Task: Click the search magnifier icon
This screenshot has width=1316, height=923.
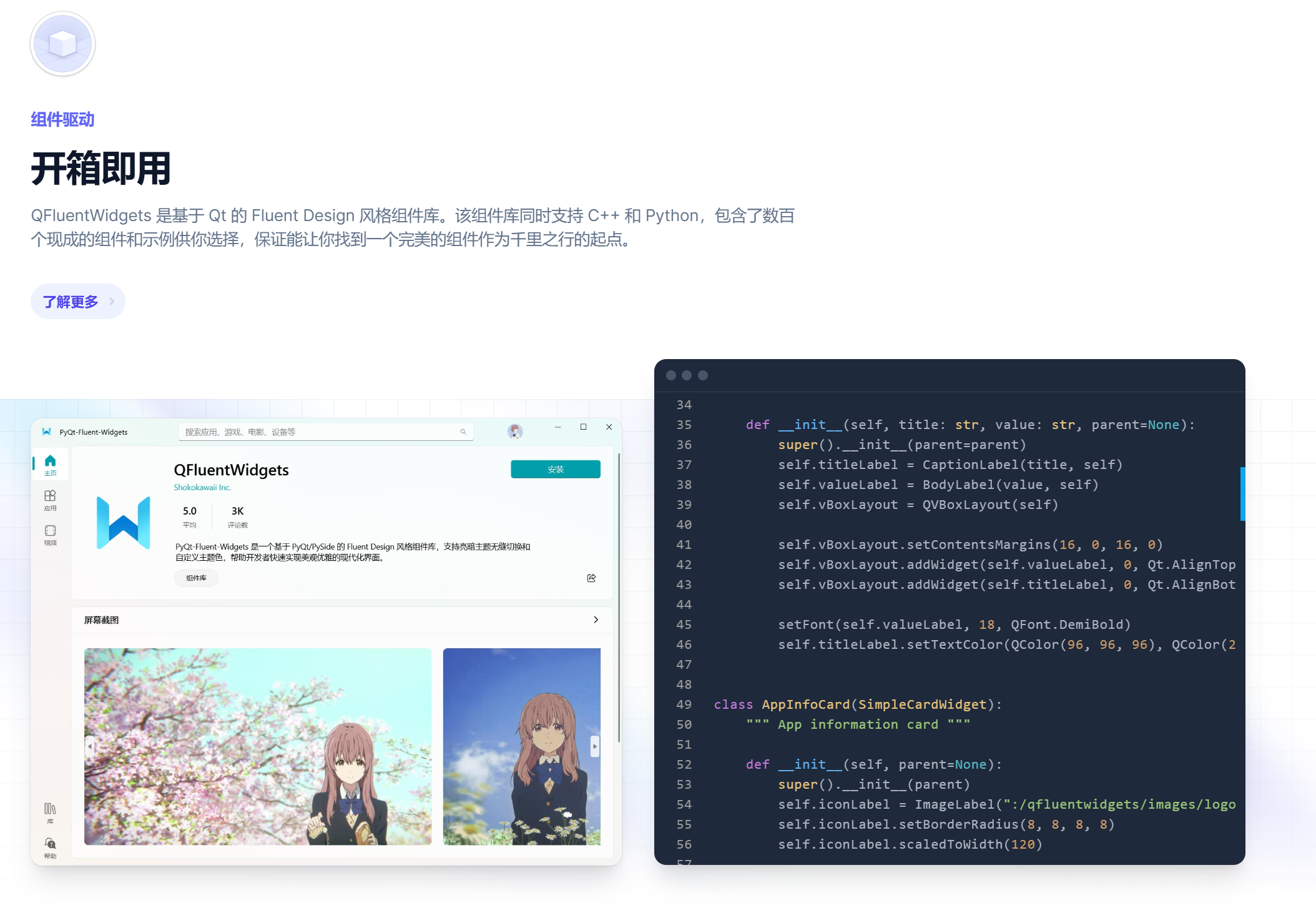Action: (x=463, y=432)
